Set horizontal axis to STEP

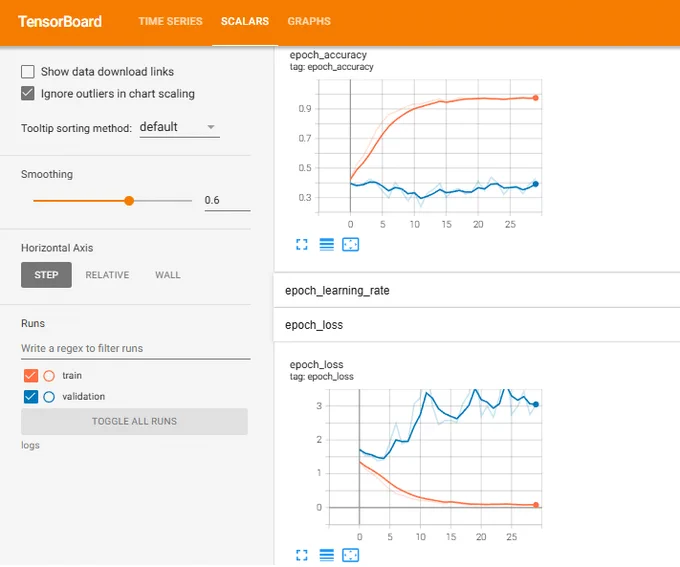pyautogui.click(x=46, y=275)
